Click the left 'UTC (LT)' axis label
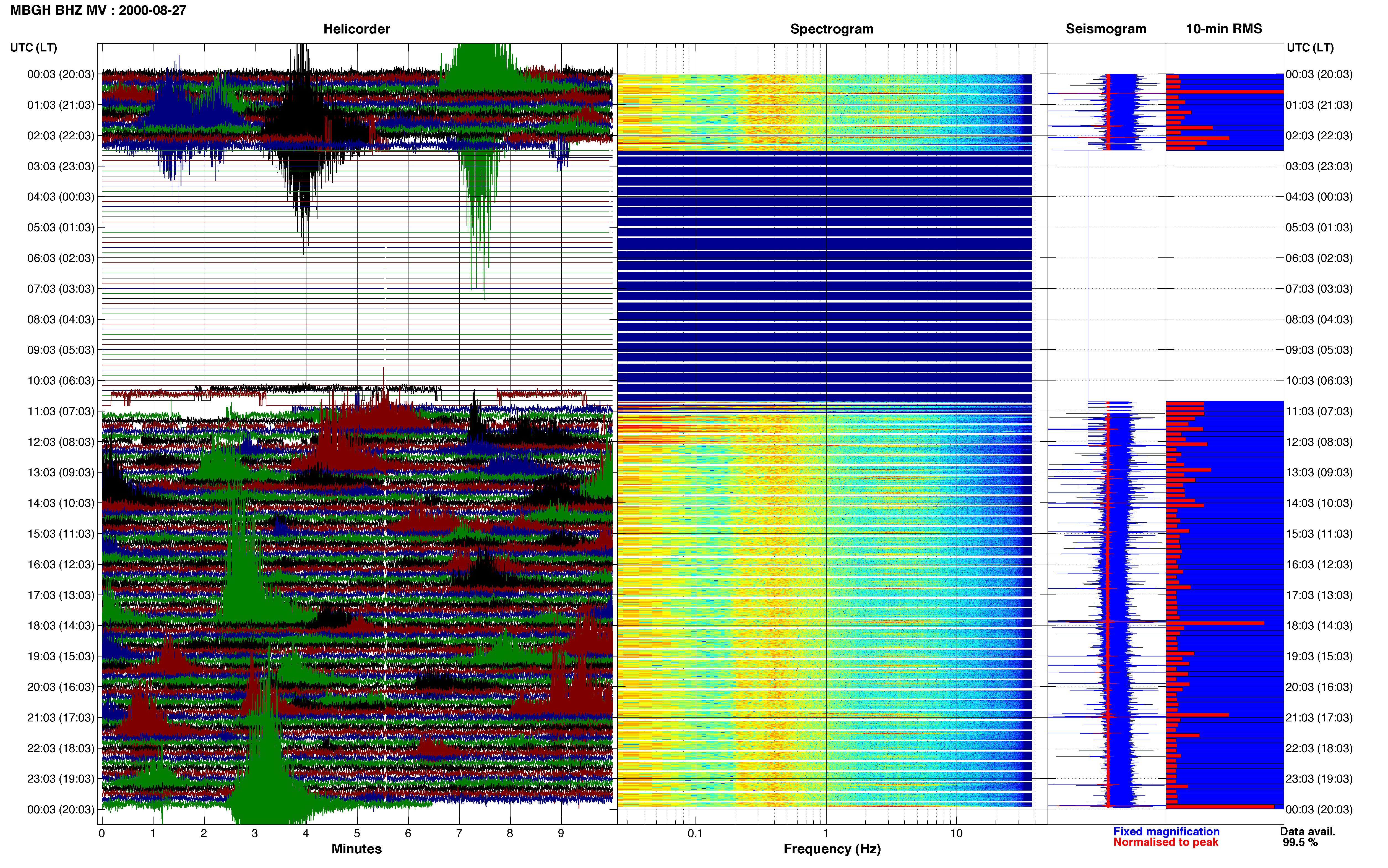Viewport: 1388px width, 868px height. [34, 48]
